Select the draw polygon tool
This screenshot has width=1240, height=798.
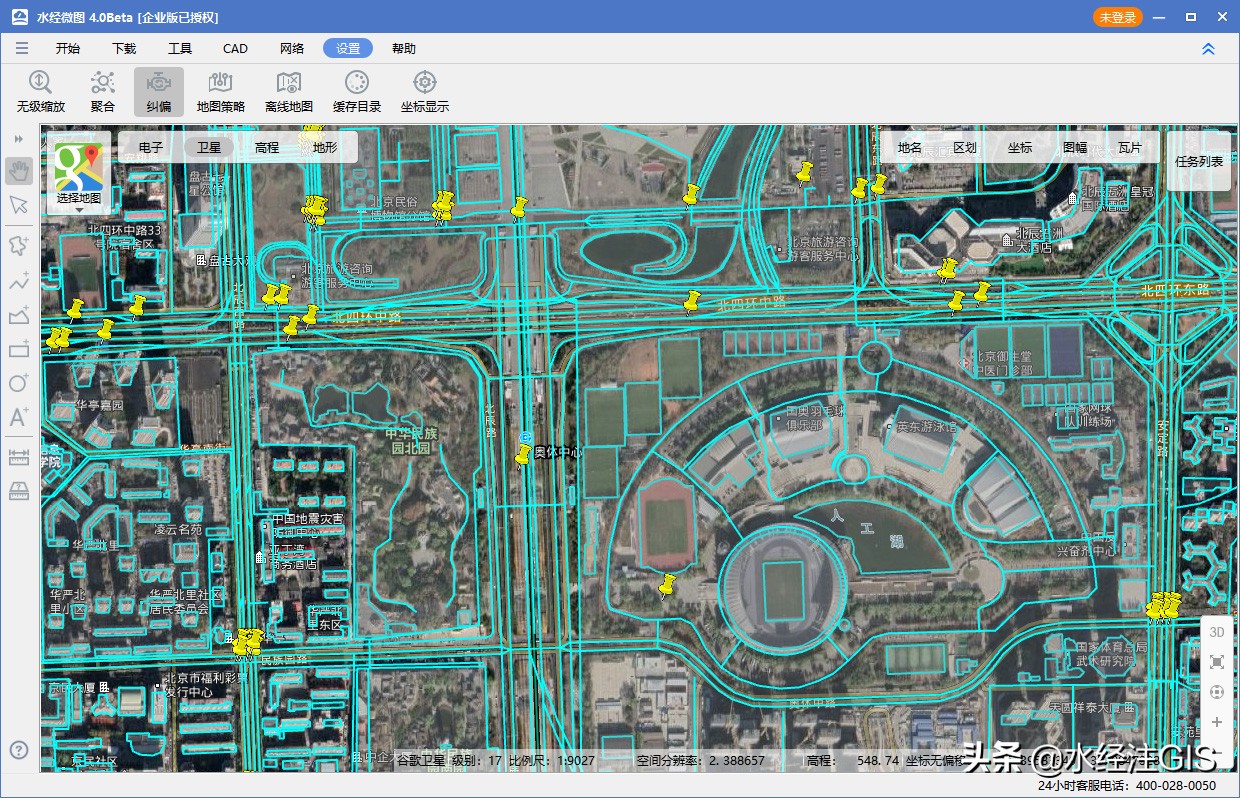pyautogui.click(x=19, y=316)
